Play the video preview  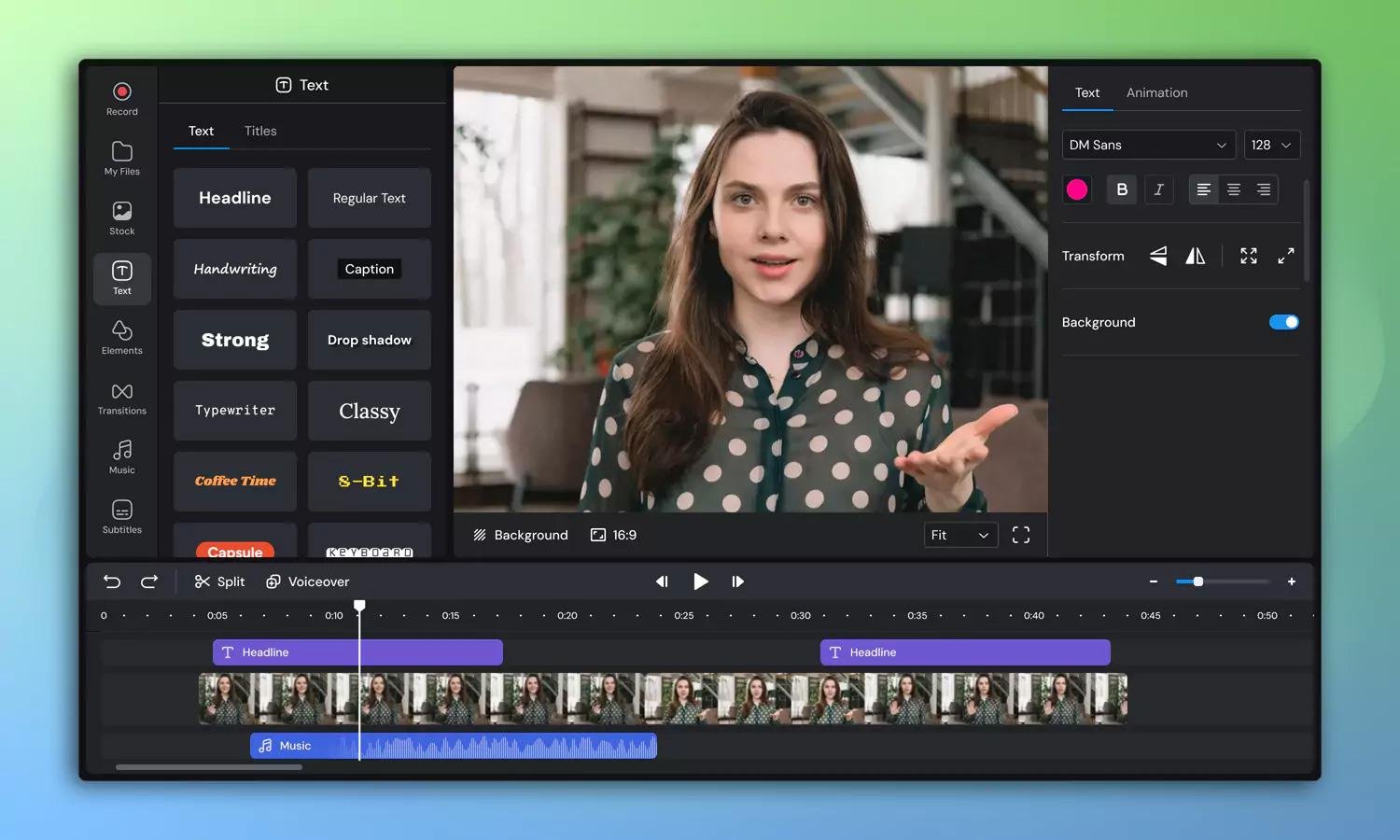click(x=700, y=581)
